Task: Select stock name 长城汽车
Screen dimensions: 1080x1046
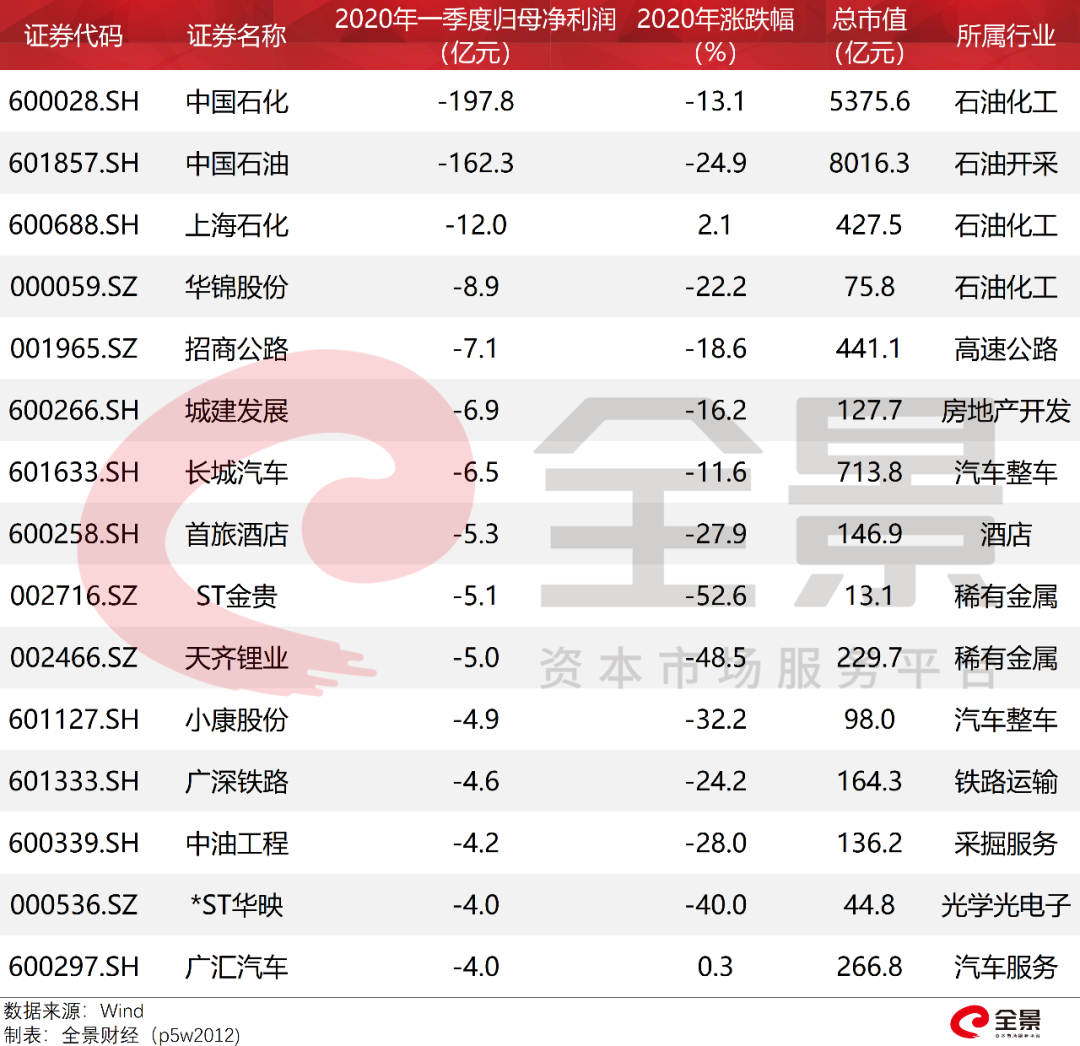Action: pyautogui.click(x=236, y=472)
